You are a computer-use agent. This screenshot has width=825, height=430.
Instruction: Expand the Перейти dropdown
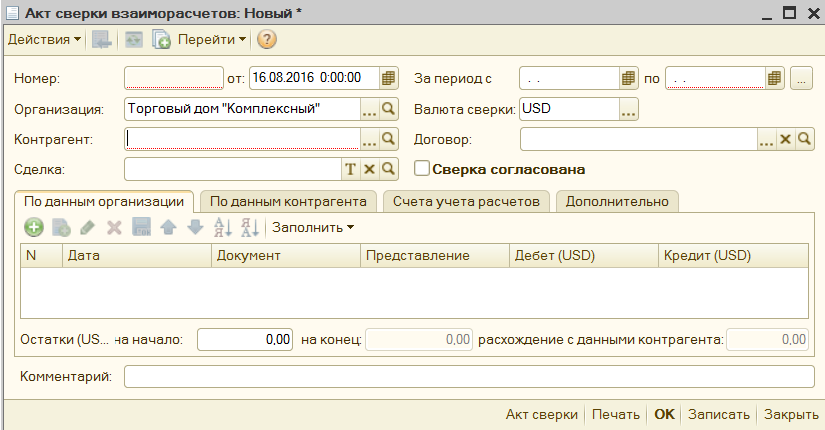point(212,40)
